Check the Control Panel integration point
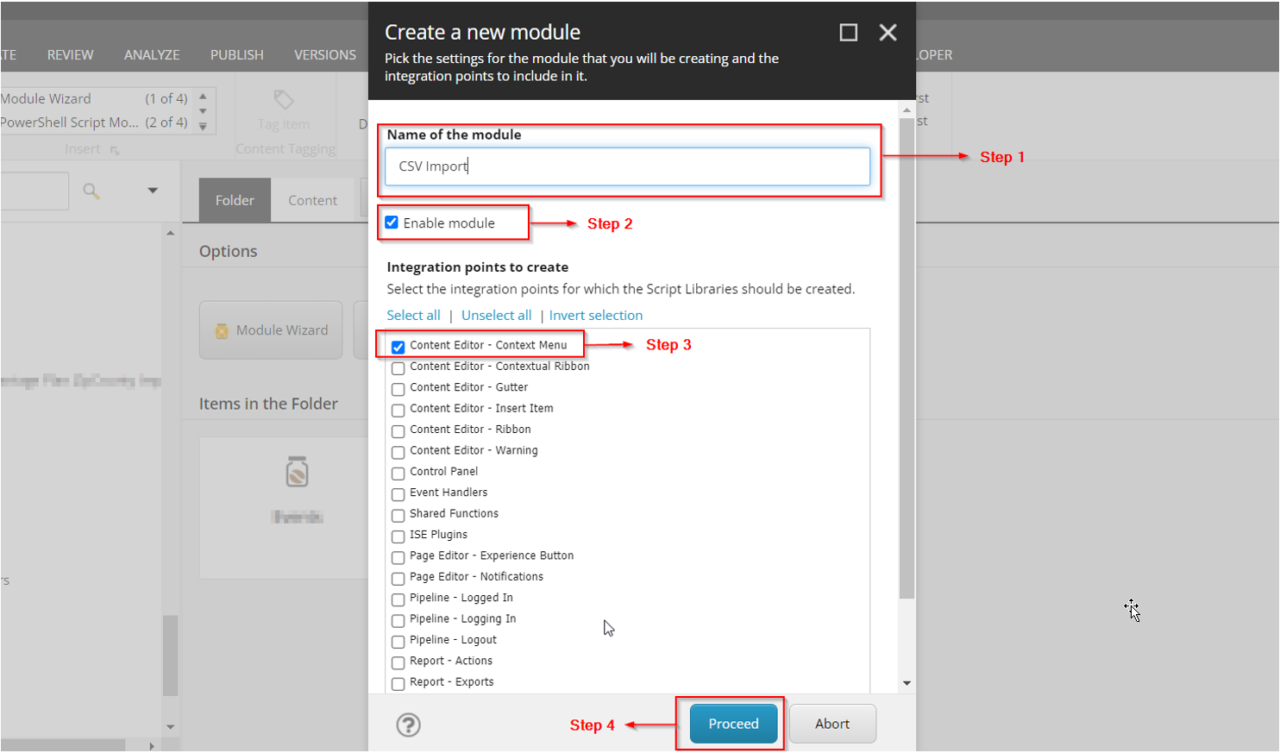 coord(397,473)
